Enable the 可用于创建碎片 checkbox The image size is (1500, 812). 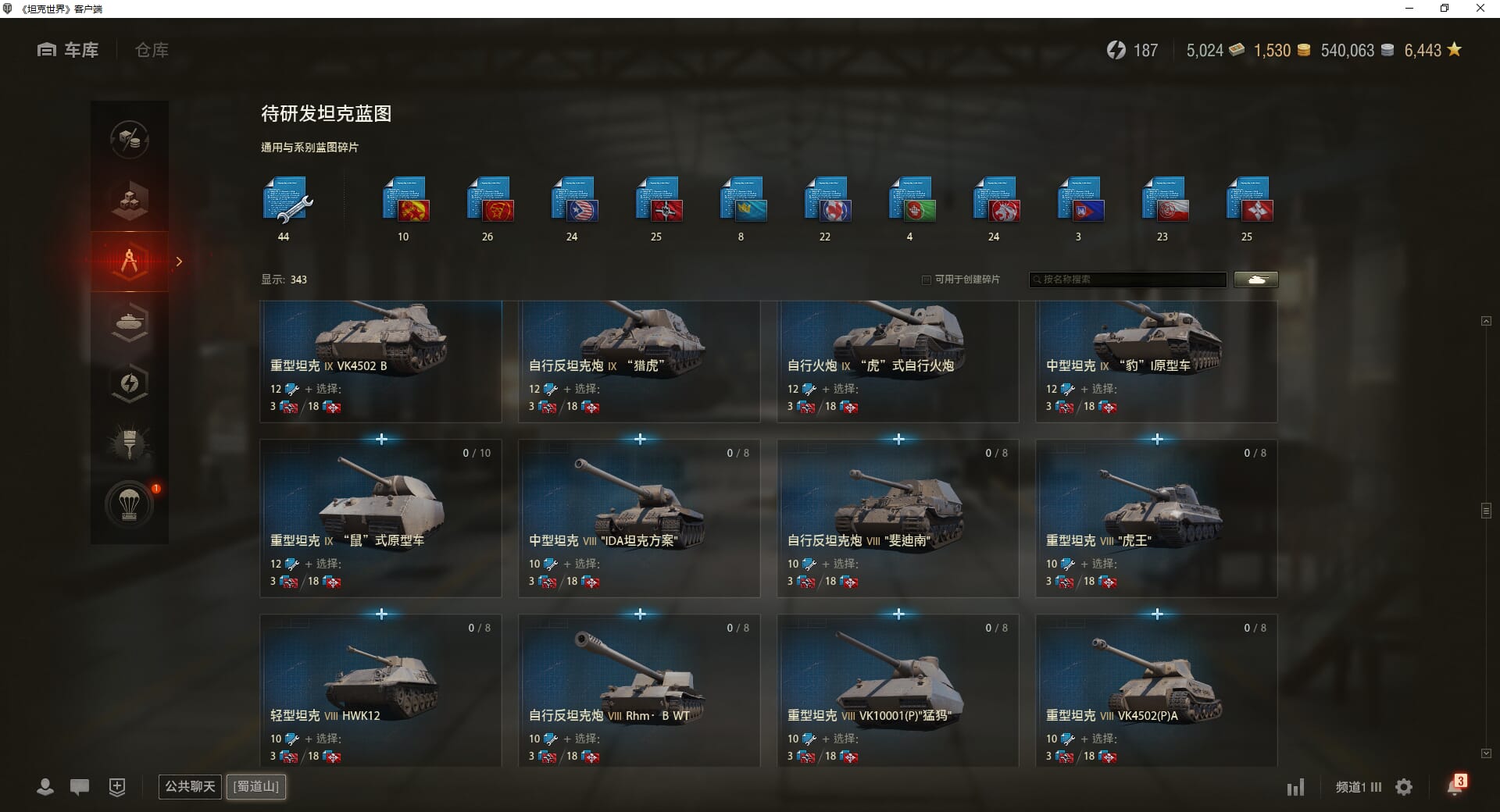coord(927,280)
